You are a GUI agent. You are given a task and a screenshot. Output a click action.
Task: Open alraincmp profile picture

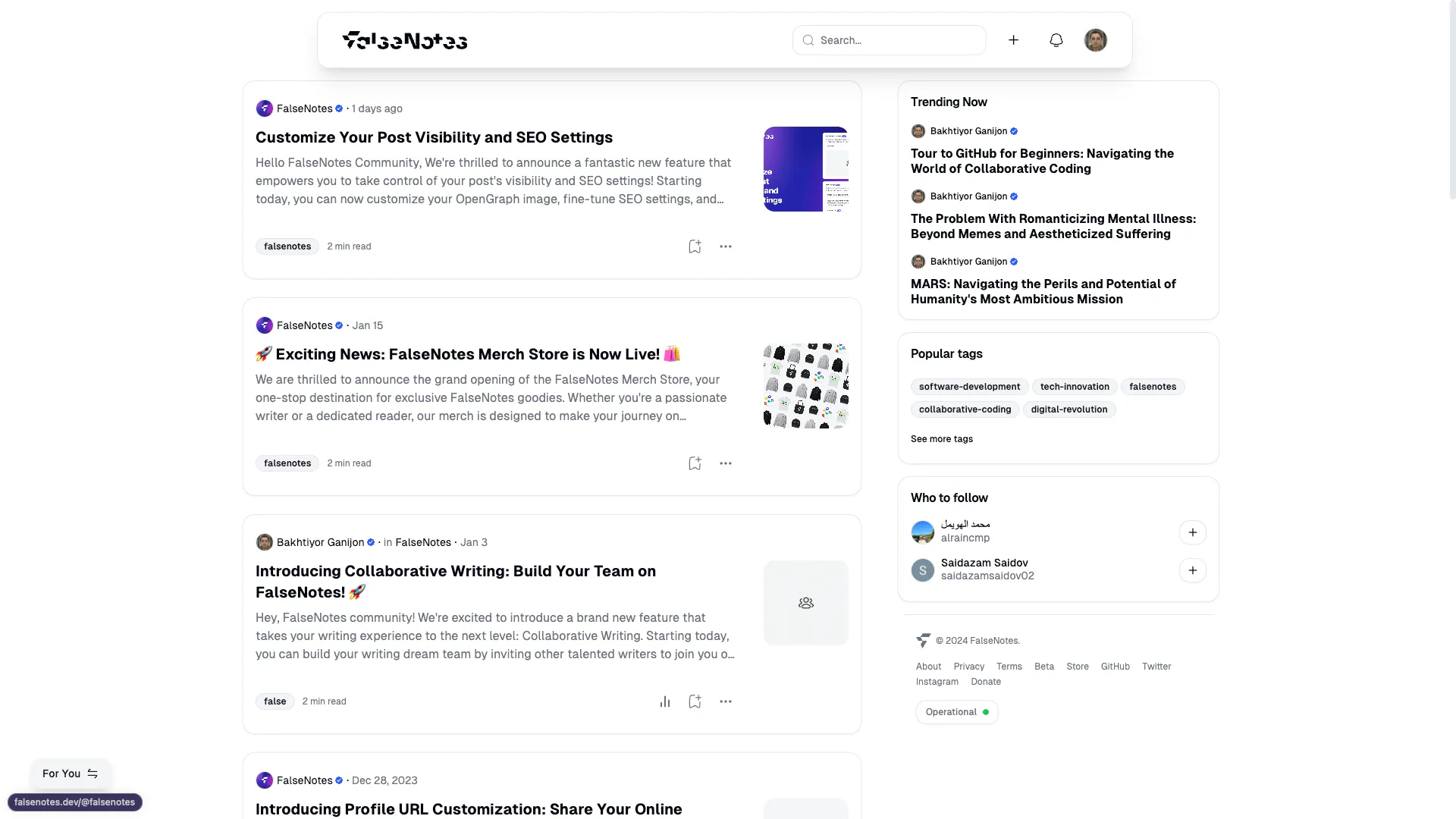[x=923, y=532]
